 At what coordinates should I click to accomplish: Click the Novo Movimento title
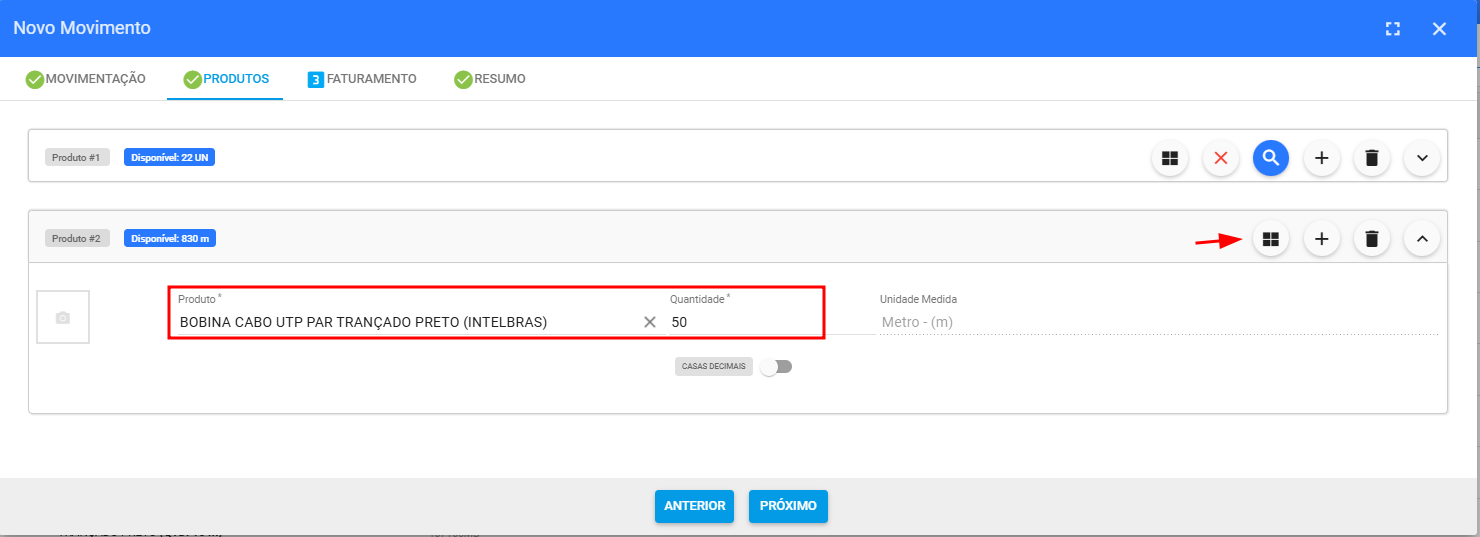coord(82,28)
